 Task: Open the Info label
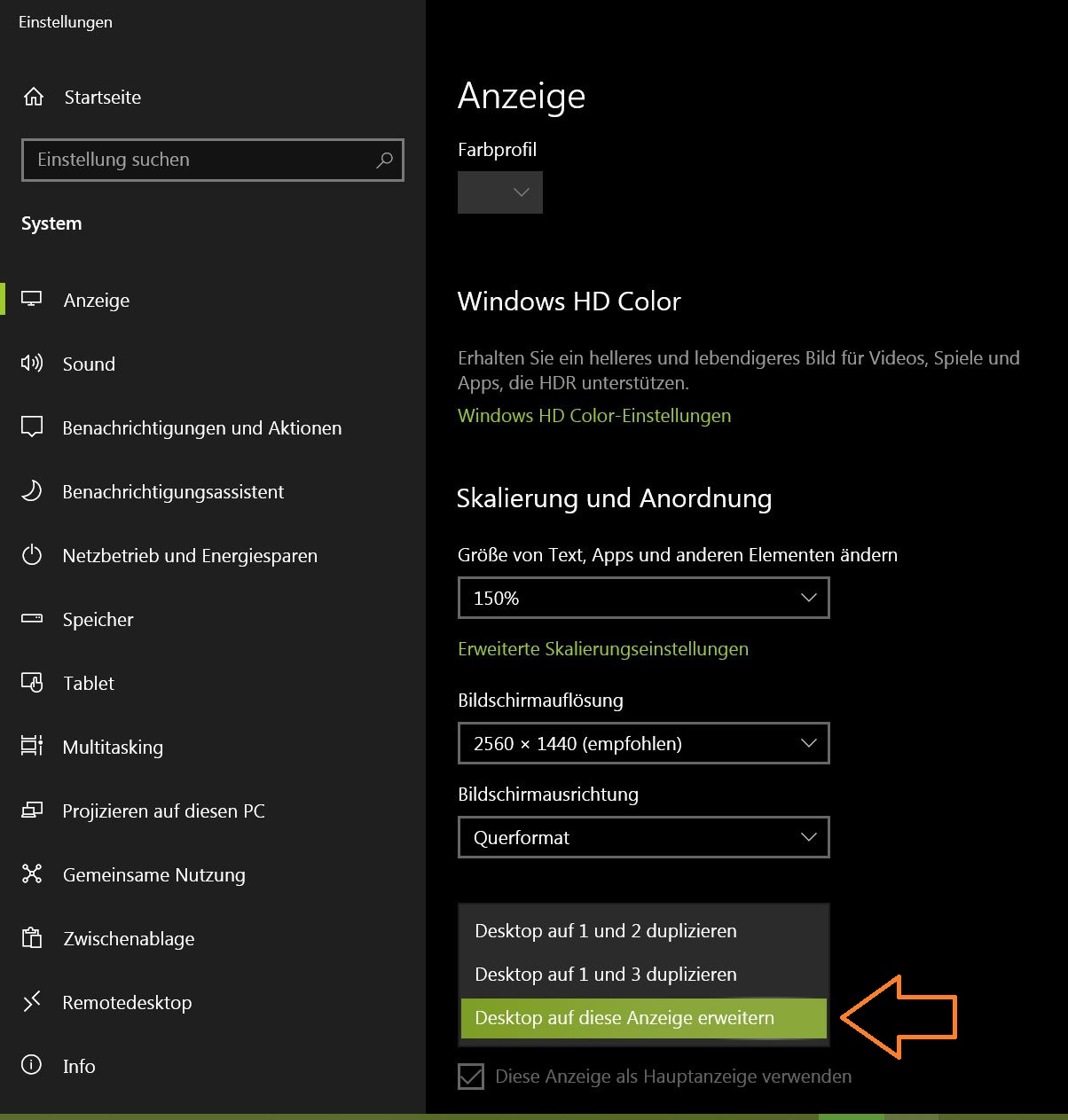(x=79, y=1066)
